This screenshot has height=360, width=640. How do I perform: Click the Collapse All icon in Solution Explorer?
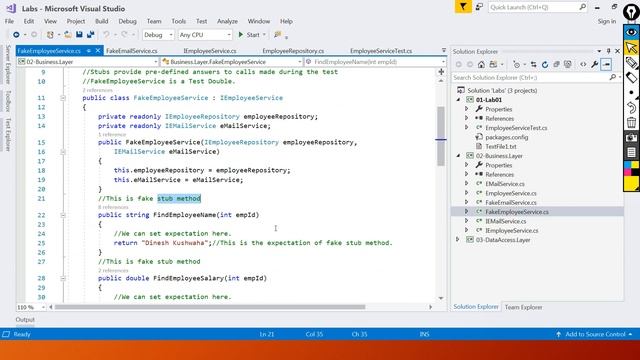tap(556, 64)
